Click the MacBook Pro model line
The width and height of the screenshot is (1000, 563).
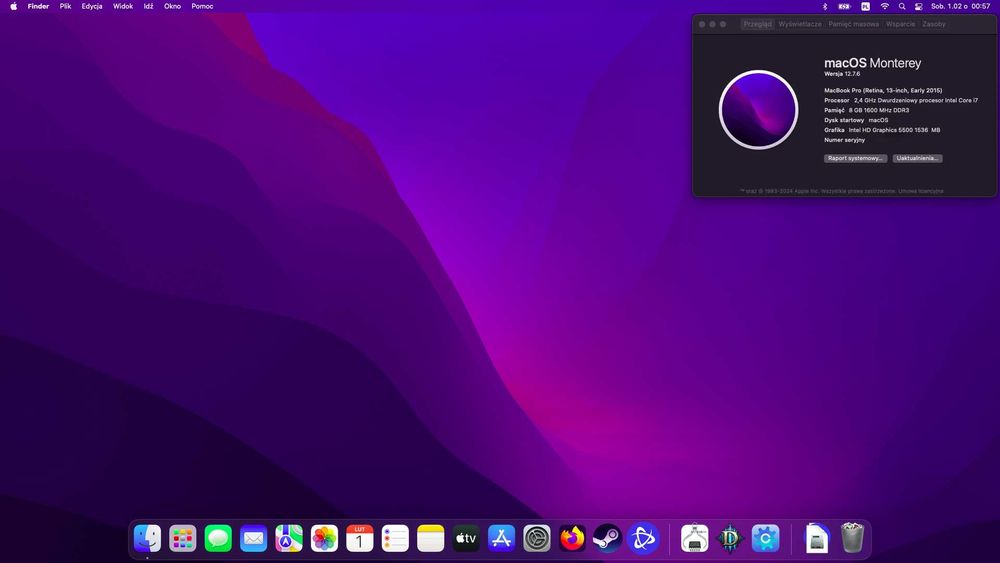tap(883, 91)
